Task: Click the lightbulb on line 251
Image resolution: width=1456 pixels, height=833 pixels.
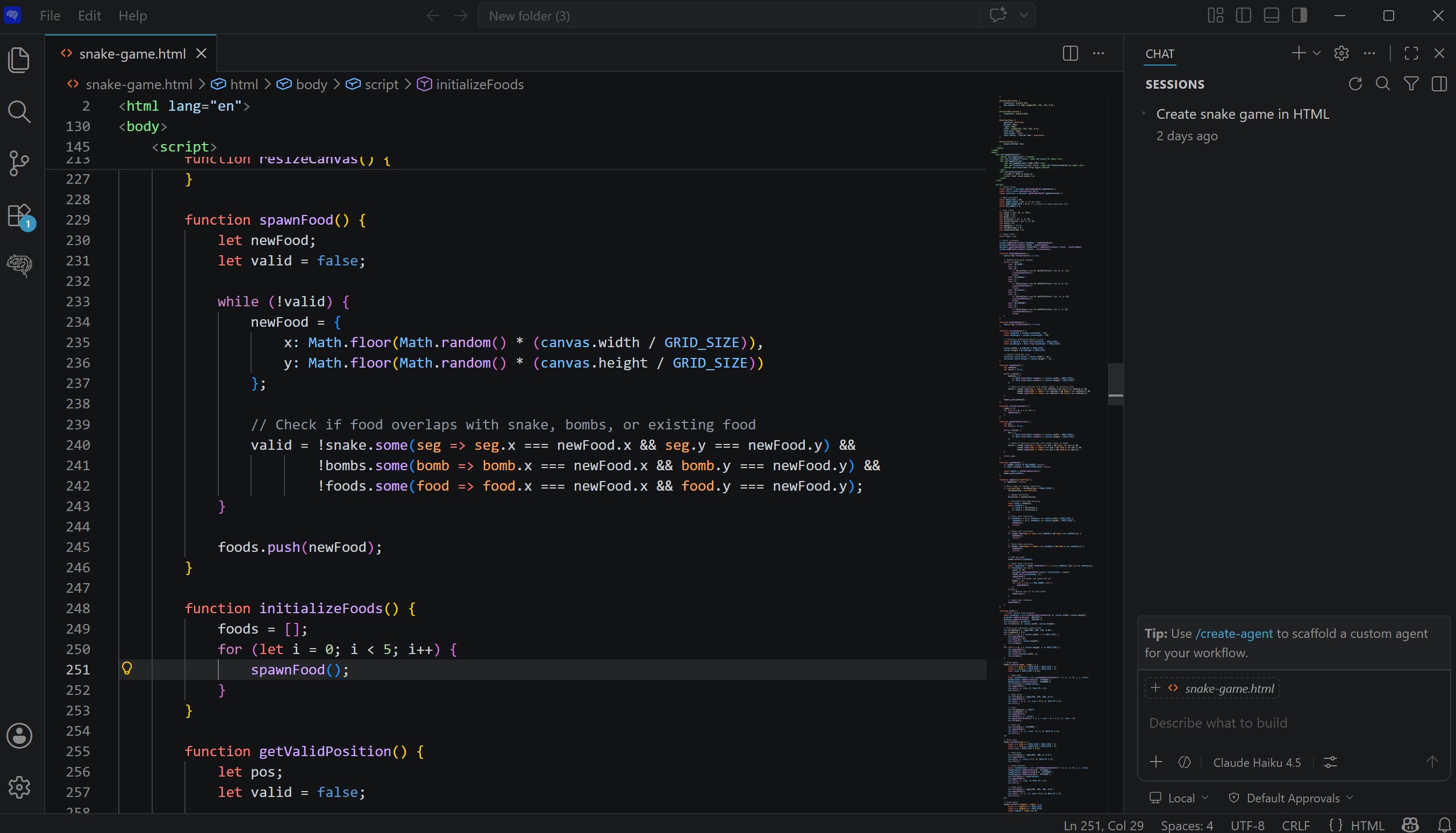Action: tap(127, 668)
